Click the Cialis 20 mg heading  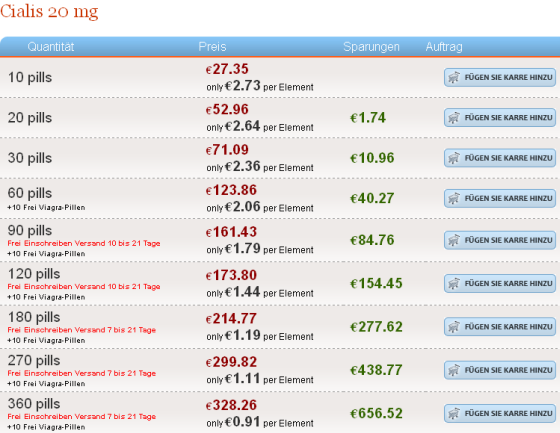click(x=49, y=11)
